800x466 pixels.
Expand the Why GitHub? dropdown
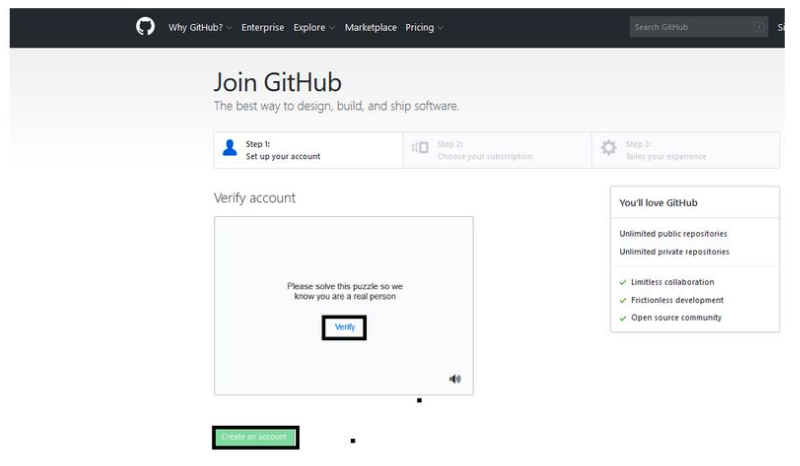[x=200, y=28]
